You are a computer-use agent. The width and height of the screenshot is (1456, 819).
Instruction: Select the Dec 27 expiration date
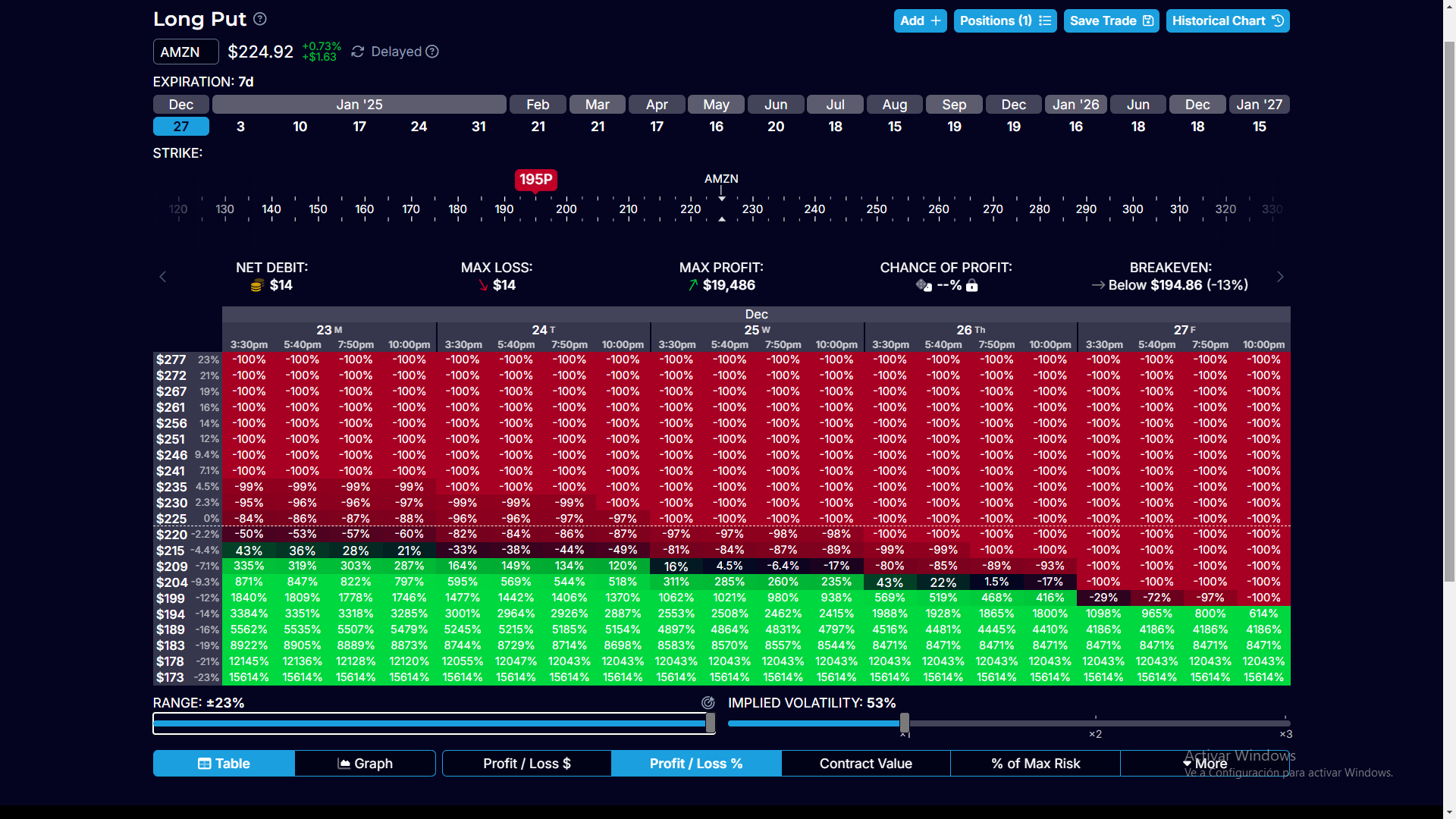pyautogui.click(x=181, y=127)
